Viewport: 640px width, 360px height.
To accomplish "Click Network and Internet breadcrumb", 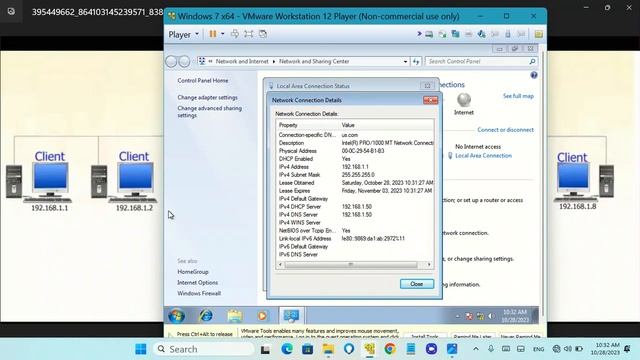I will (x=242, y=61).
